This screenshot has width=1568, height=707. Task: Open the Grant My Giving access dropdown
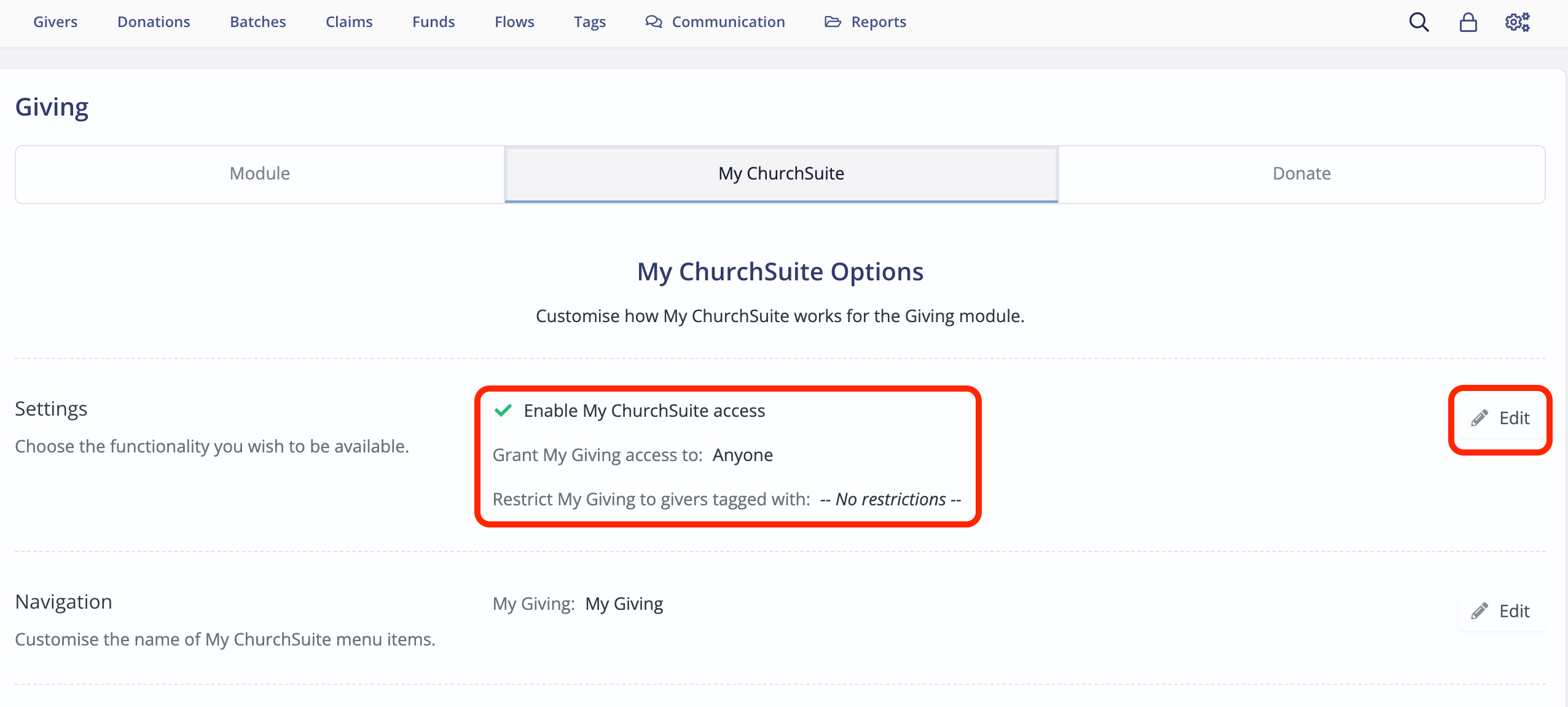[742, 455]
